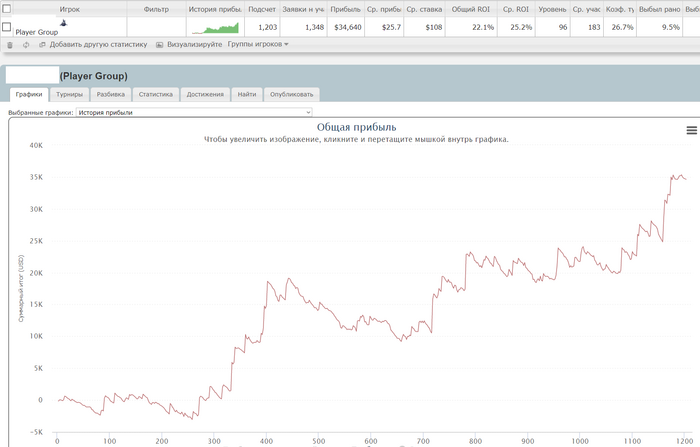
Task: Click the count value '1,203'
Action: (268, 27)
